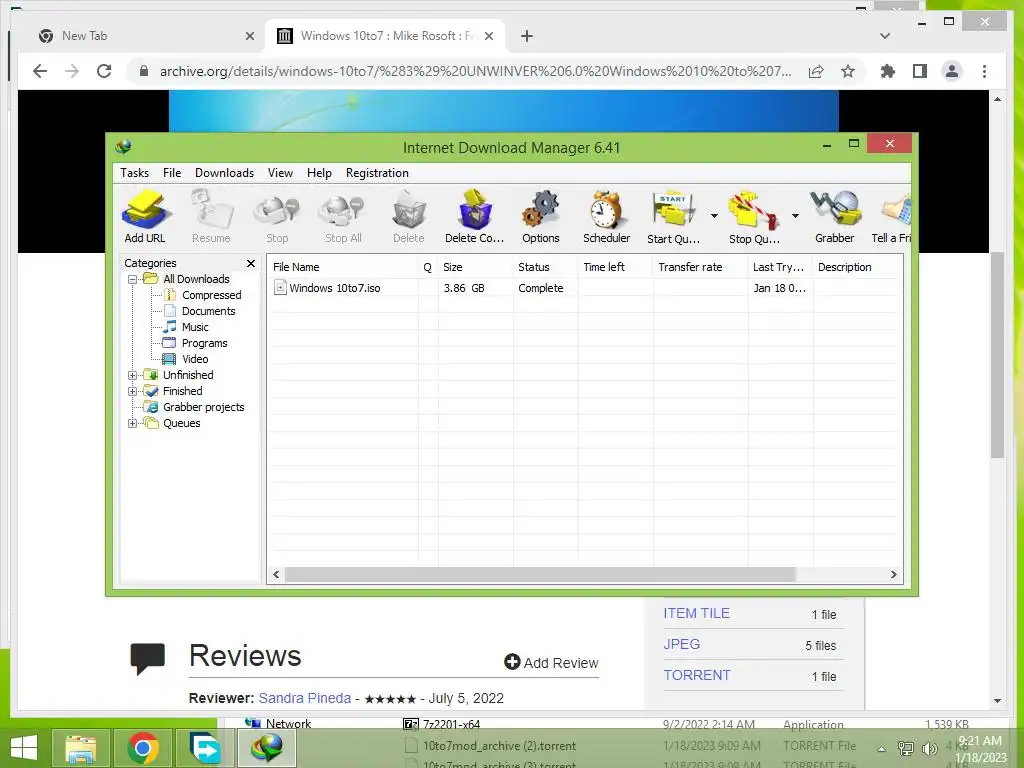
Task: Click the Stop toolbar icon
Action: click(277, 216)
